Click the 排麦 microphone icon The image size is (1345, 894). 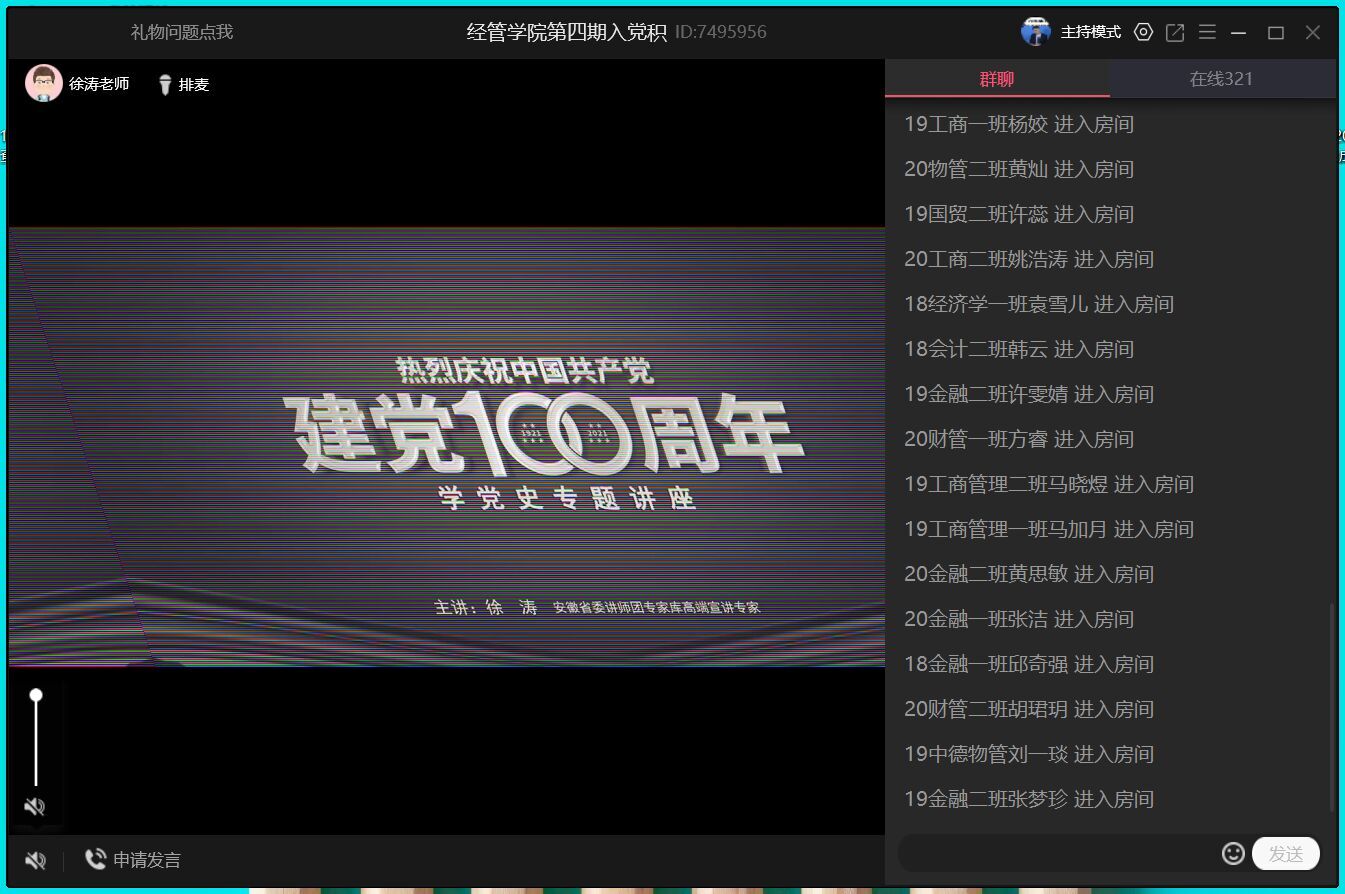pos(166,85)
